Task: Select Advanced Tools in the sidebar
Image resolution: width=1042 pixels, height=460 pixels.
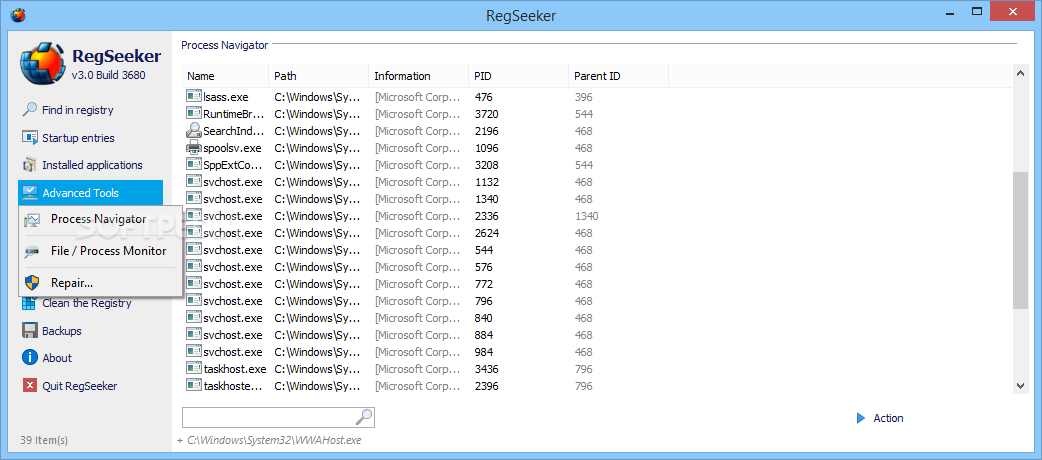Action: 90,193
